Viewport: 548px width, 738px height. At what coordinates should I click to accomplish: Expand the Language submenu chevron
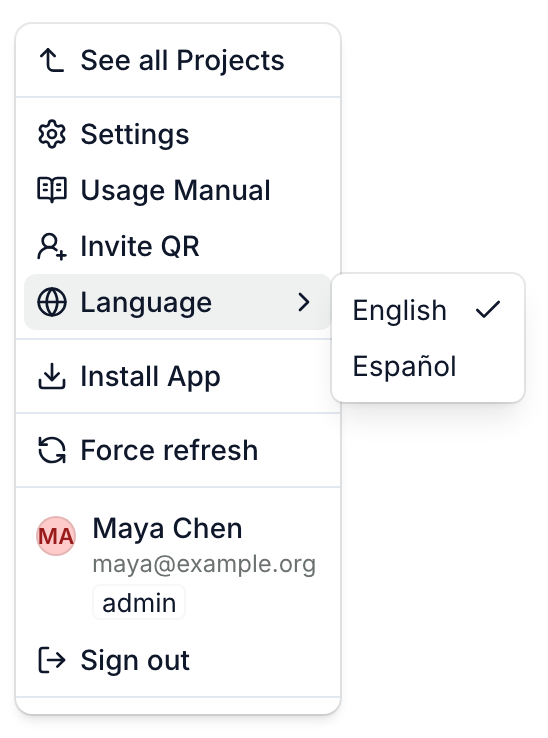click(304, 302)
